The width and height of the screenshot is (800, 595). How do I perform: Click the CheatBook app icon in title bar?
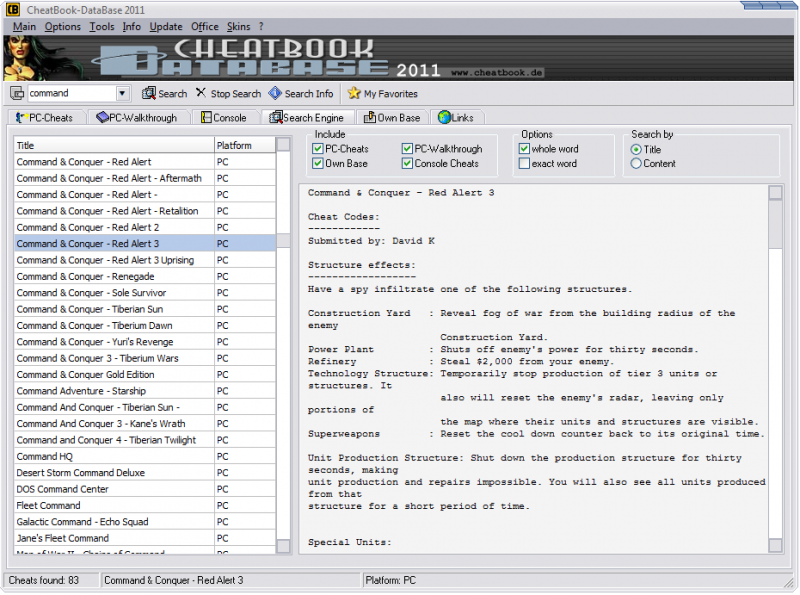13,9
